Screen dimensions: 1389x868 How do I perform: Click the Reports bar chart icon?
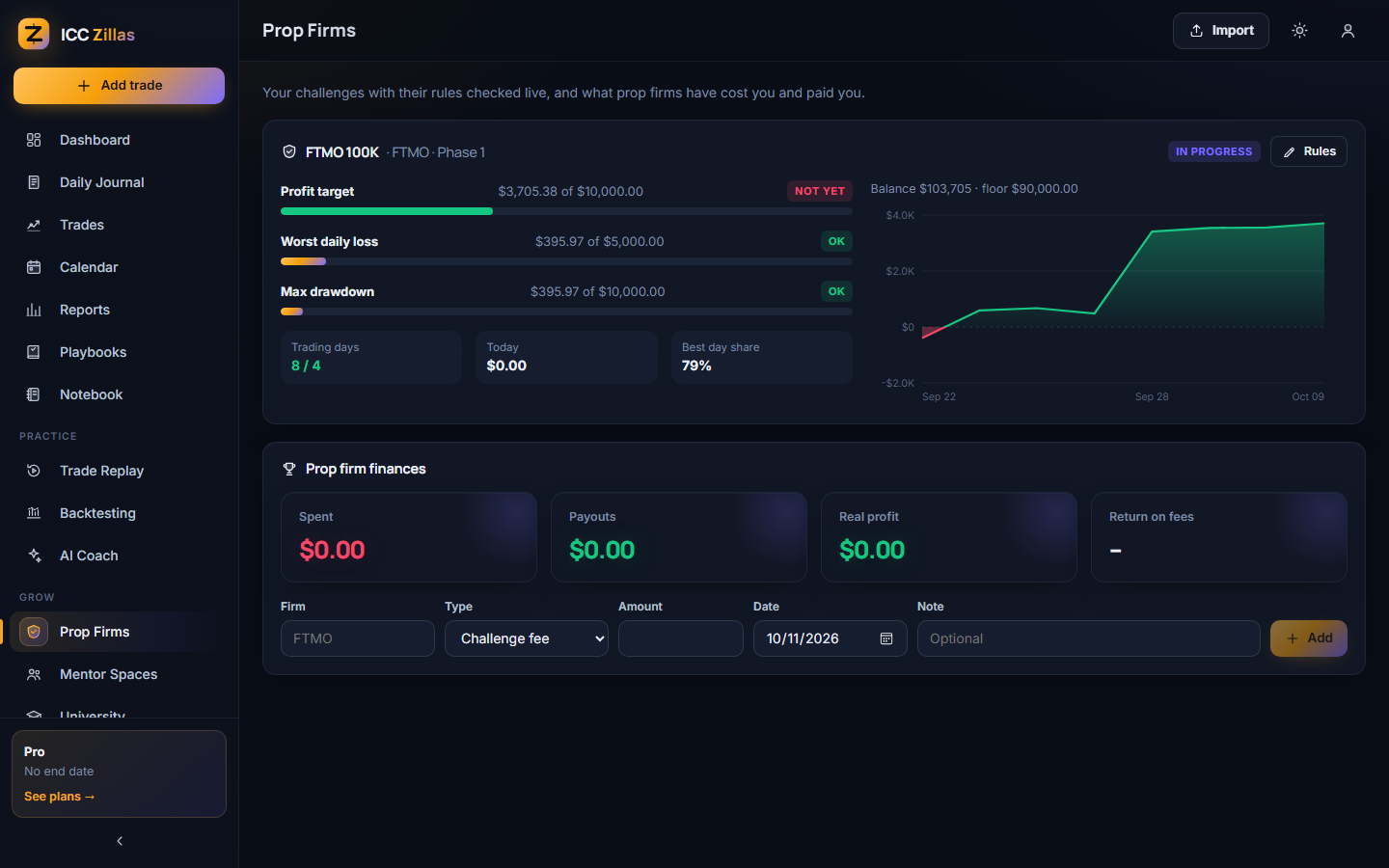(x=34, y=310)
